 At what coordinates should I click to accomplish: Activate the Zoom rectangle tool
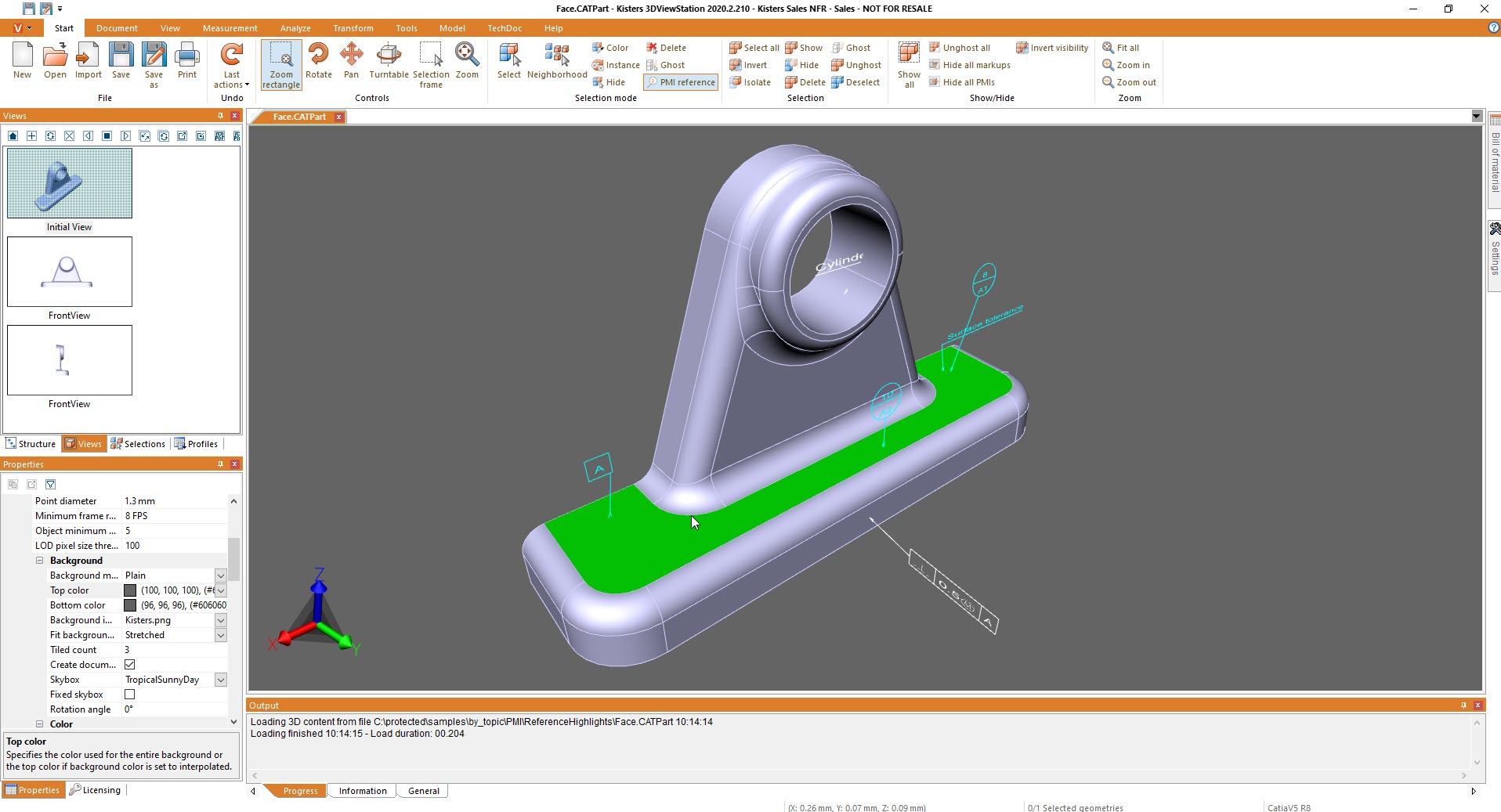[281, 65]
